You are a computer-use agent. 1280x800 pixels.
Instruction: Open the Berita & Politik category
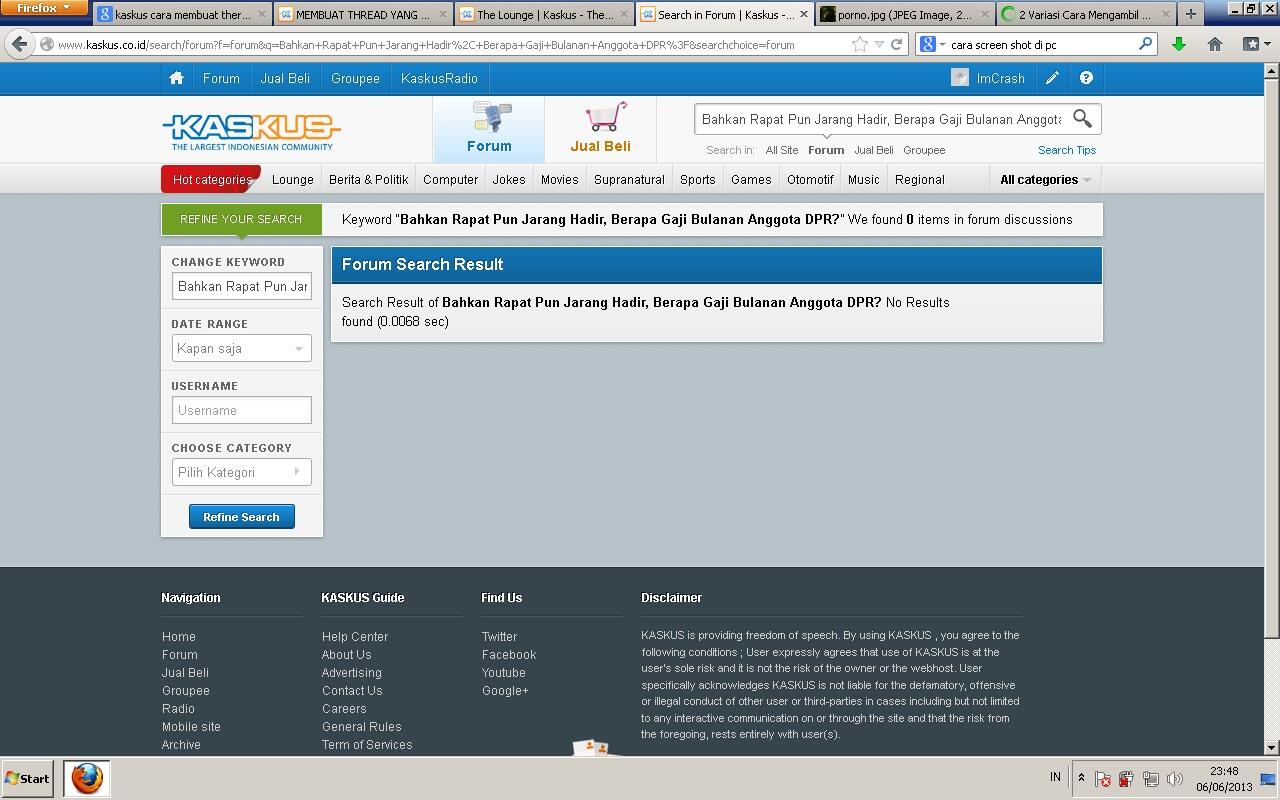click(x=368, y=180)
